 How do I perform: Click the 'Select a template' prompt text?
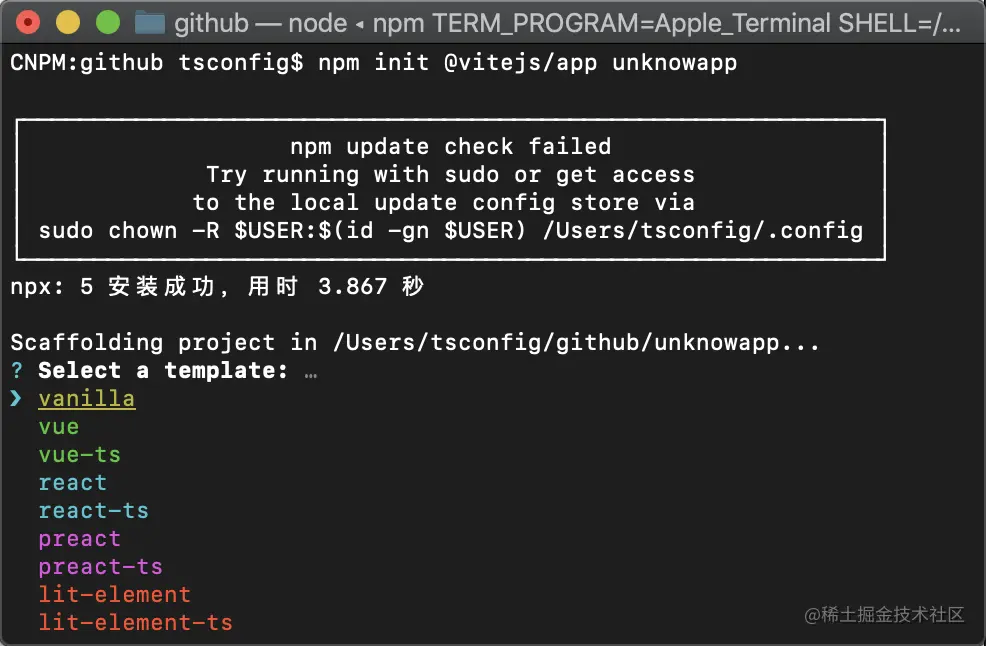[x=163, y=371]
